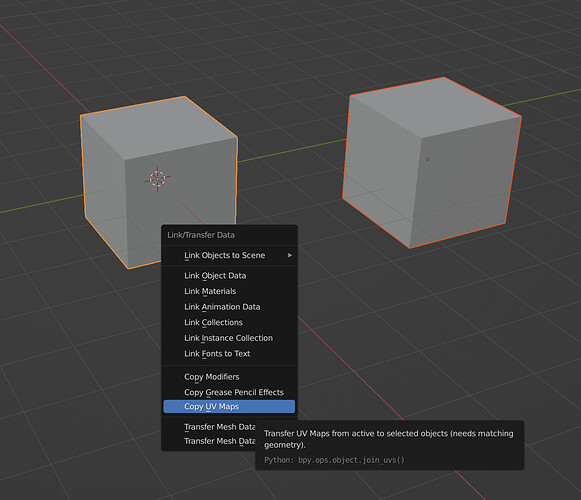Click the origin dot of the right cube
The image size is (581, 500).
(x=427, y=159)
